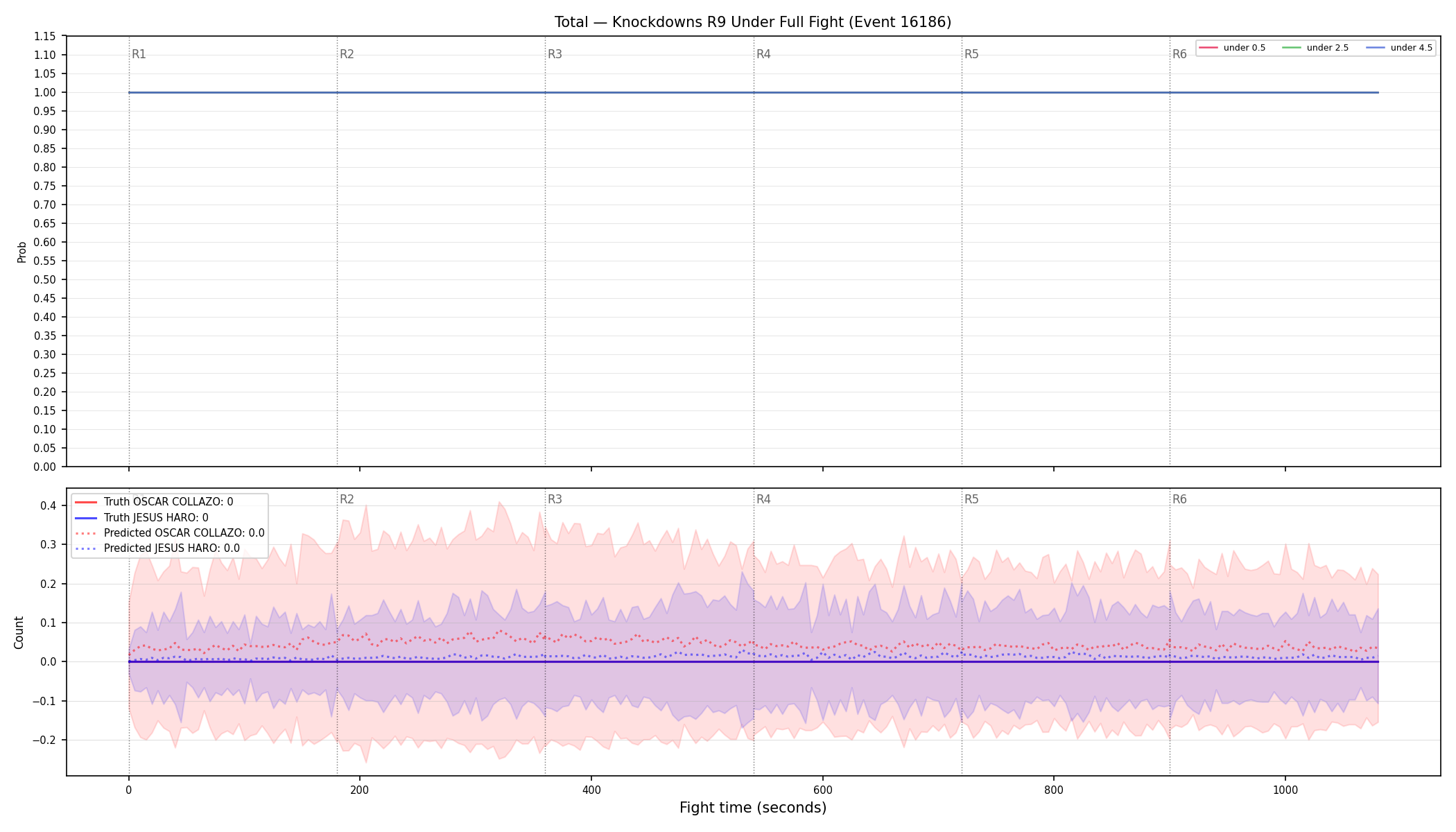The width and height of the screenshot is (1456, 832).
Task: Click the 600 tick on the time axis
Action: pyautogui.click(x=822, y=789)
